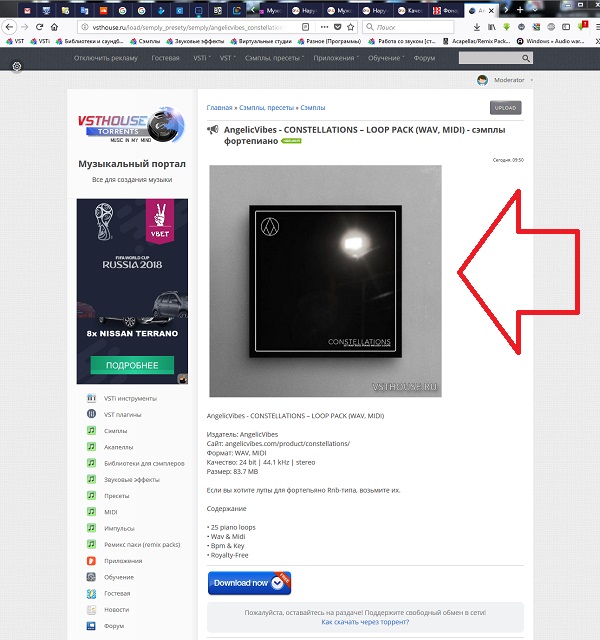600x640 pixels.
Task: Open the library icon in browser toolbar
Action: tap(492, 27)
